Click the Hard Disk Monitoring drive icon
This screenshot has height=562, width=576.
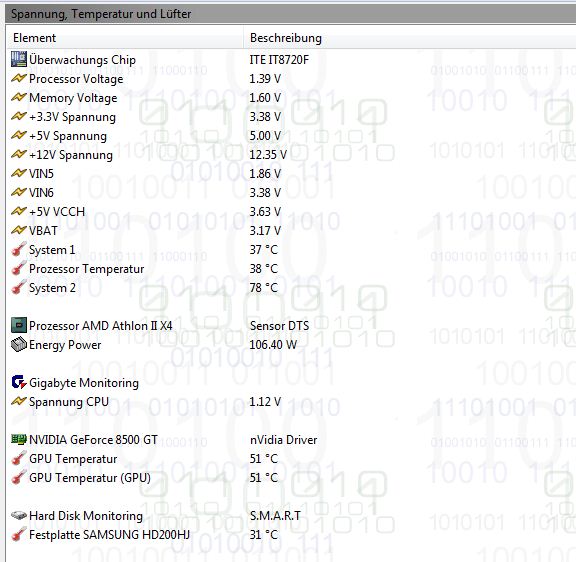pyautogui.click(x=19, y=515)
